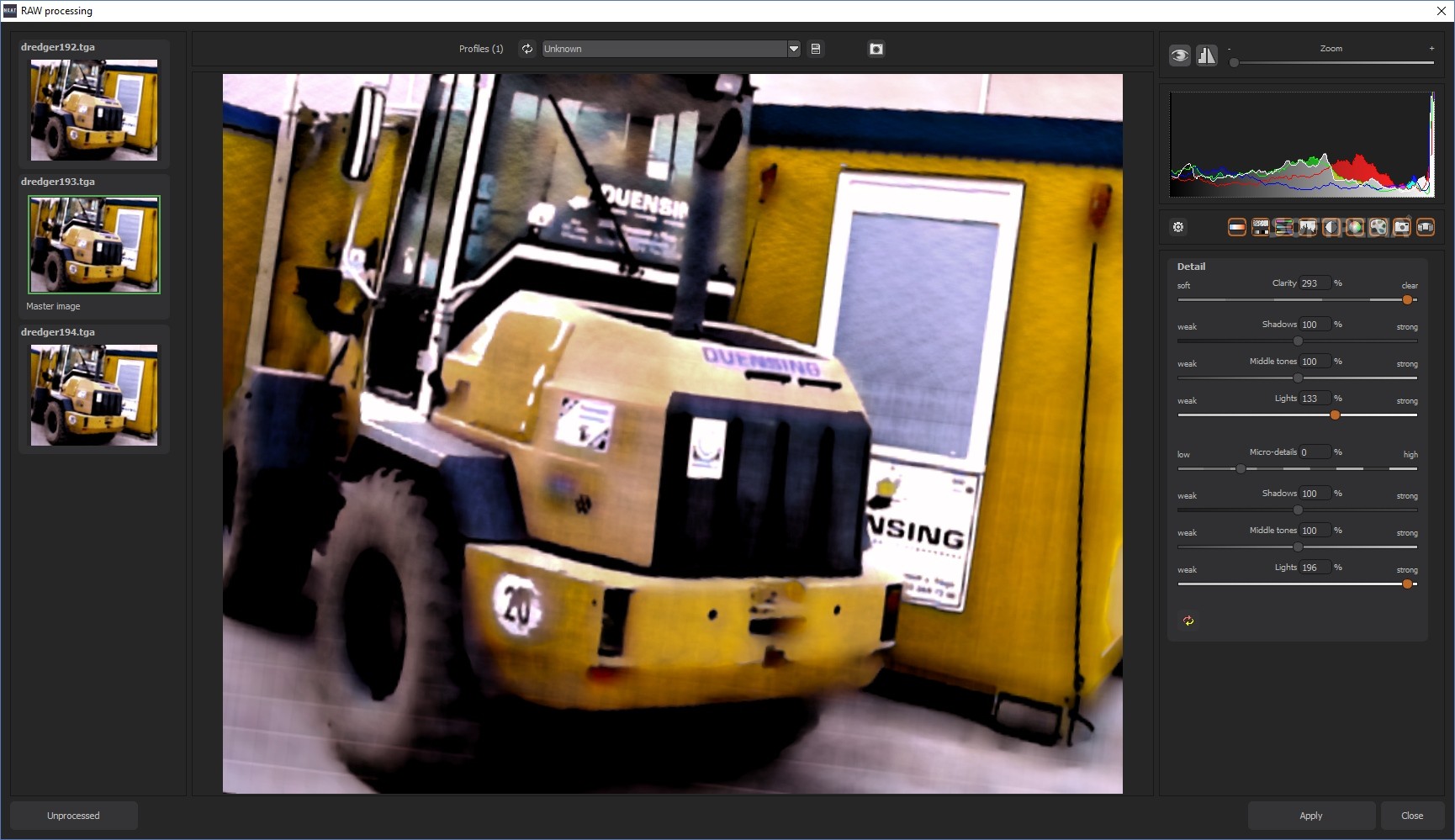Click the Apply button

pos(1311,816)
